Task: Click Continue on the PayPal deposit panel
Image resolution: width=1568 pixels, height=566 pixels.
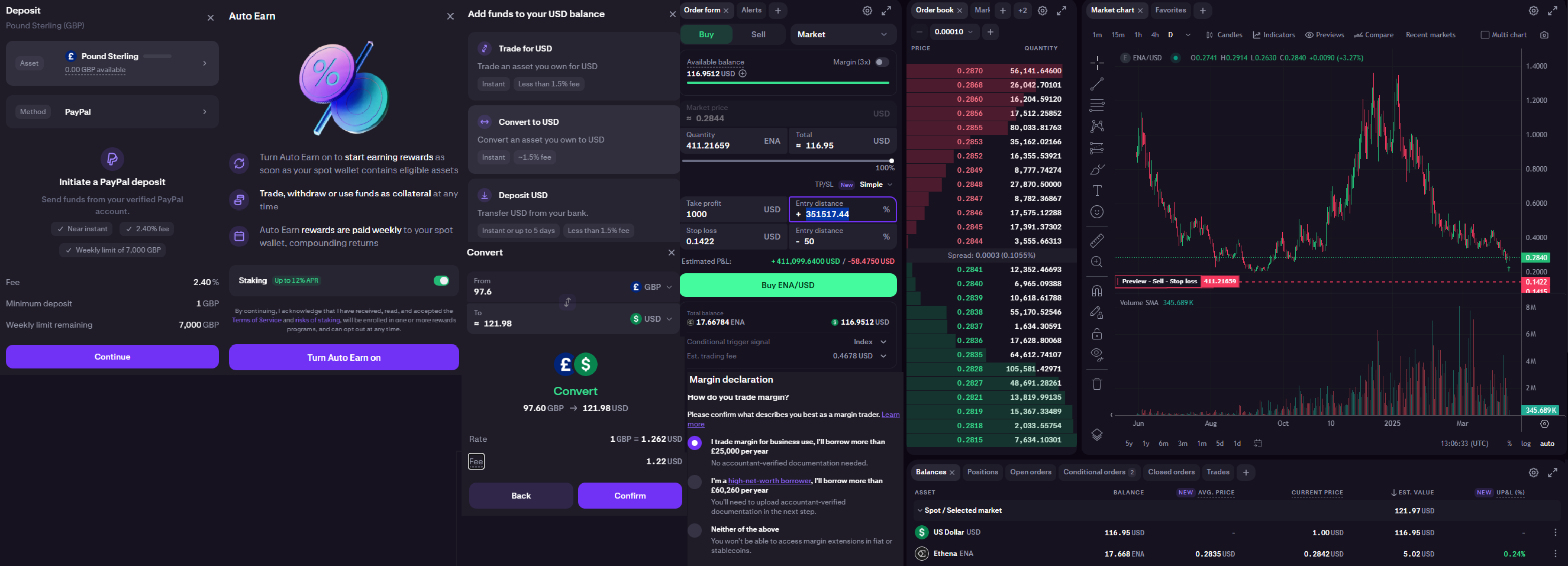Action: click(x=112, y=357)
